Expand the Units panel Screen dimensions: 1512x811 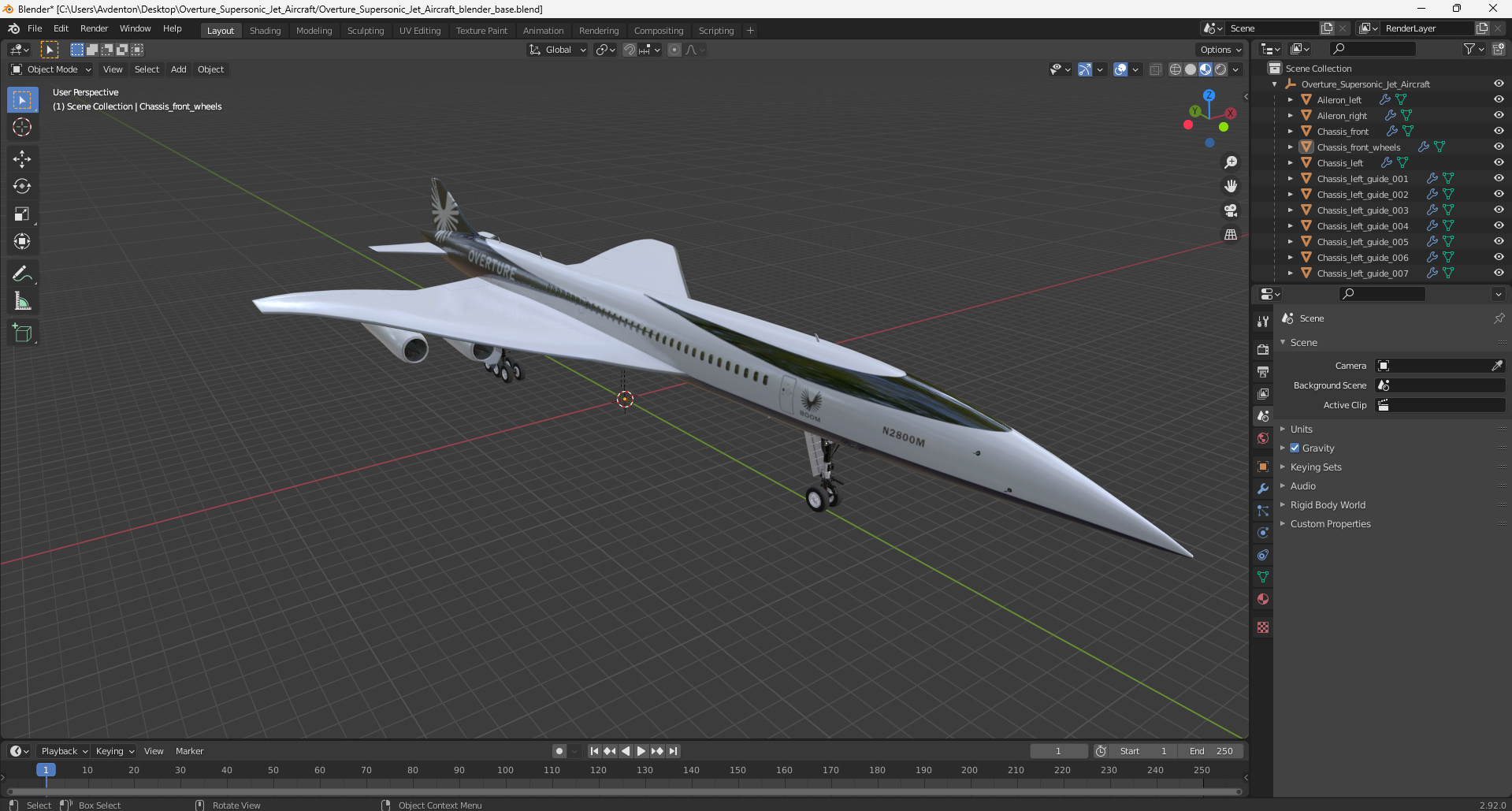(1302, 429)
